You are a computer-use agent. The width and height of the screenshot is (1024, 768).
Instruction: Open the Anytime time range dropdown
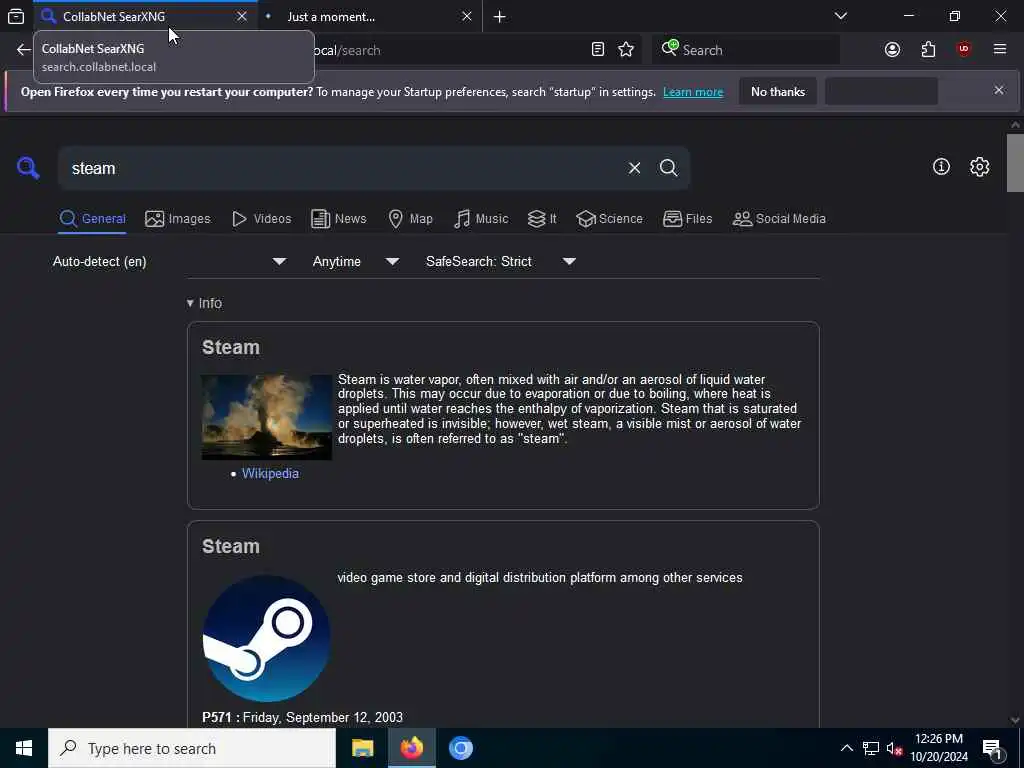(355, 261)
